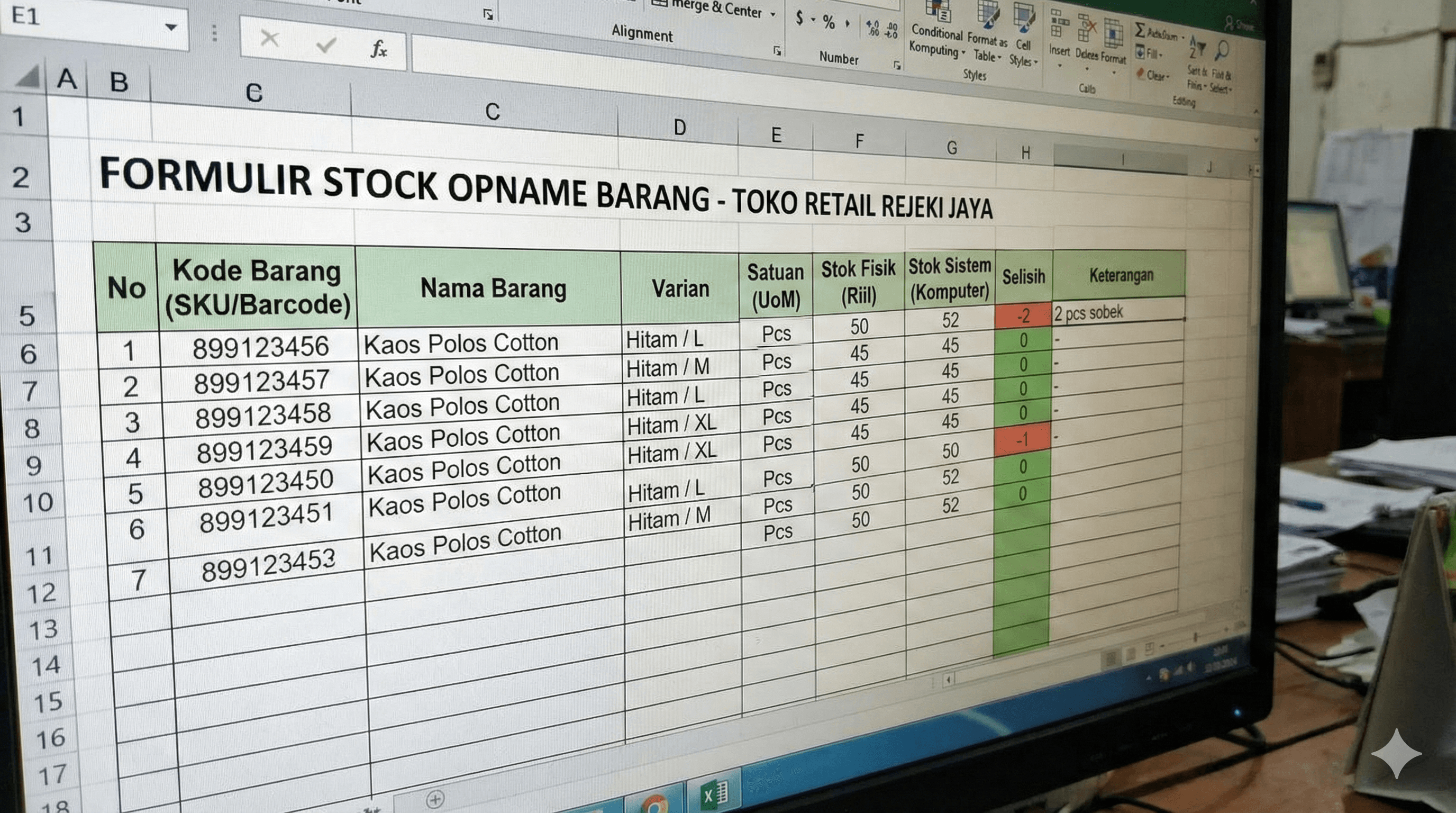Open the Number group dialog launcher
The width and height of the screenshot is (1456, 813).
tap(897, 65)
